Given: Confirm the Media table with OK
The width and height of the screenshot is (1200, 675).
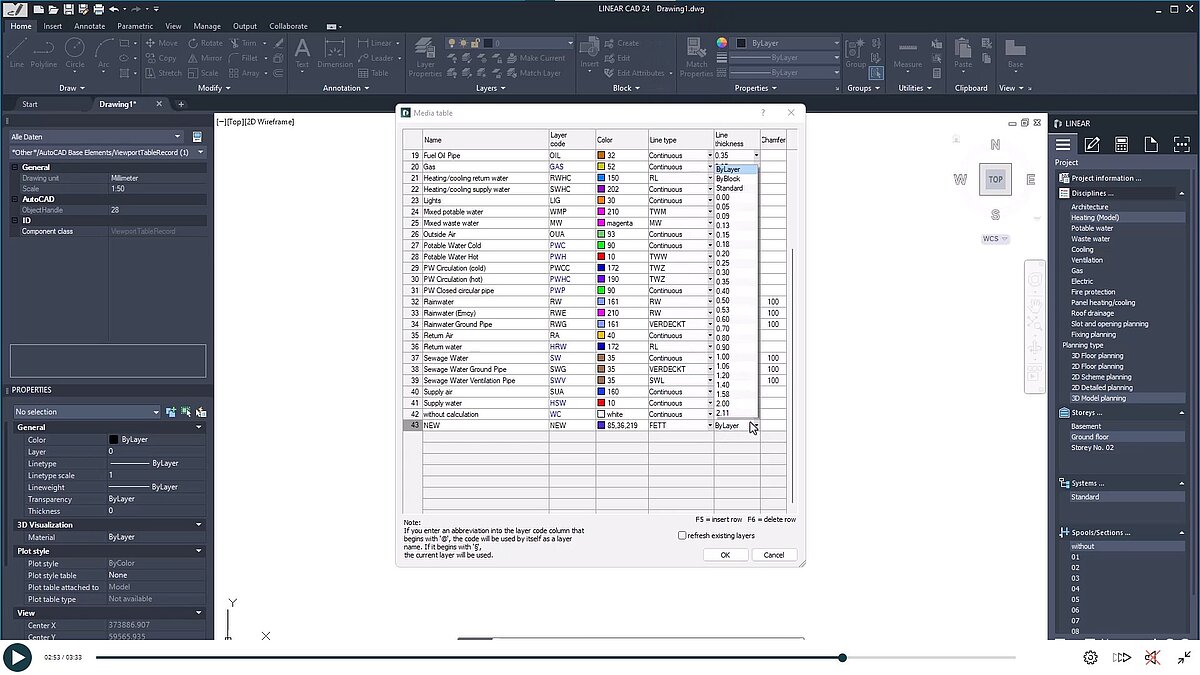Looking at the screenshot, I should [x=724, y=554].
